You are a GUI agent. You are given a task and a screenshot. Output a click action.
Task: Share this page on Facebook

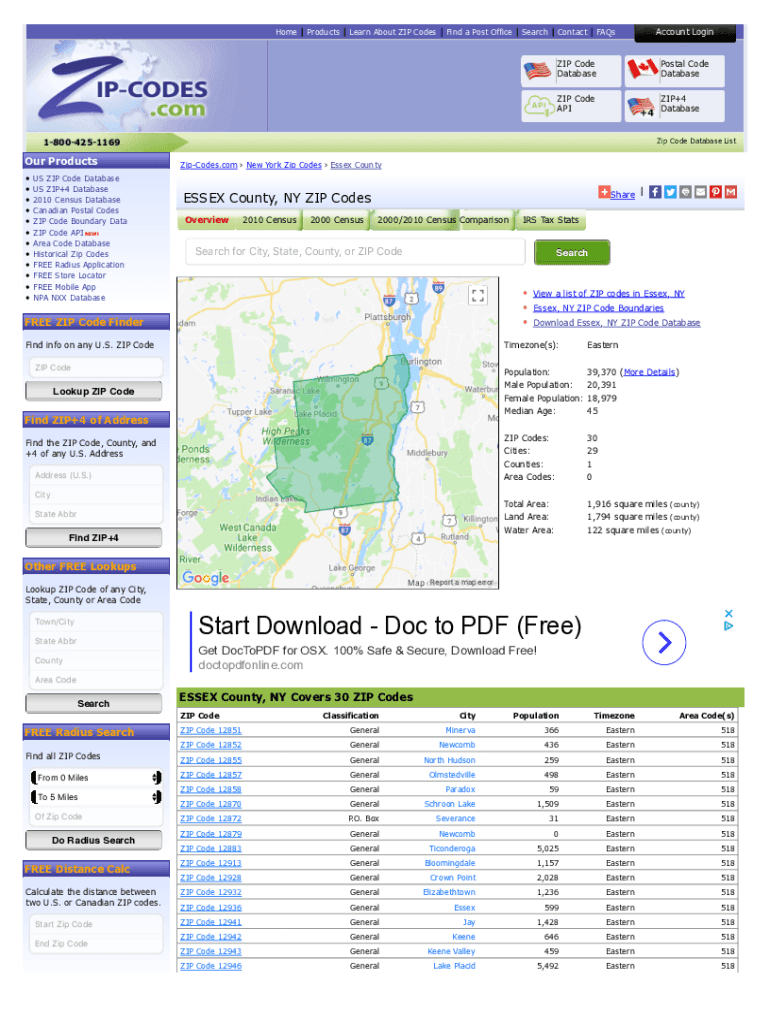655,192
